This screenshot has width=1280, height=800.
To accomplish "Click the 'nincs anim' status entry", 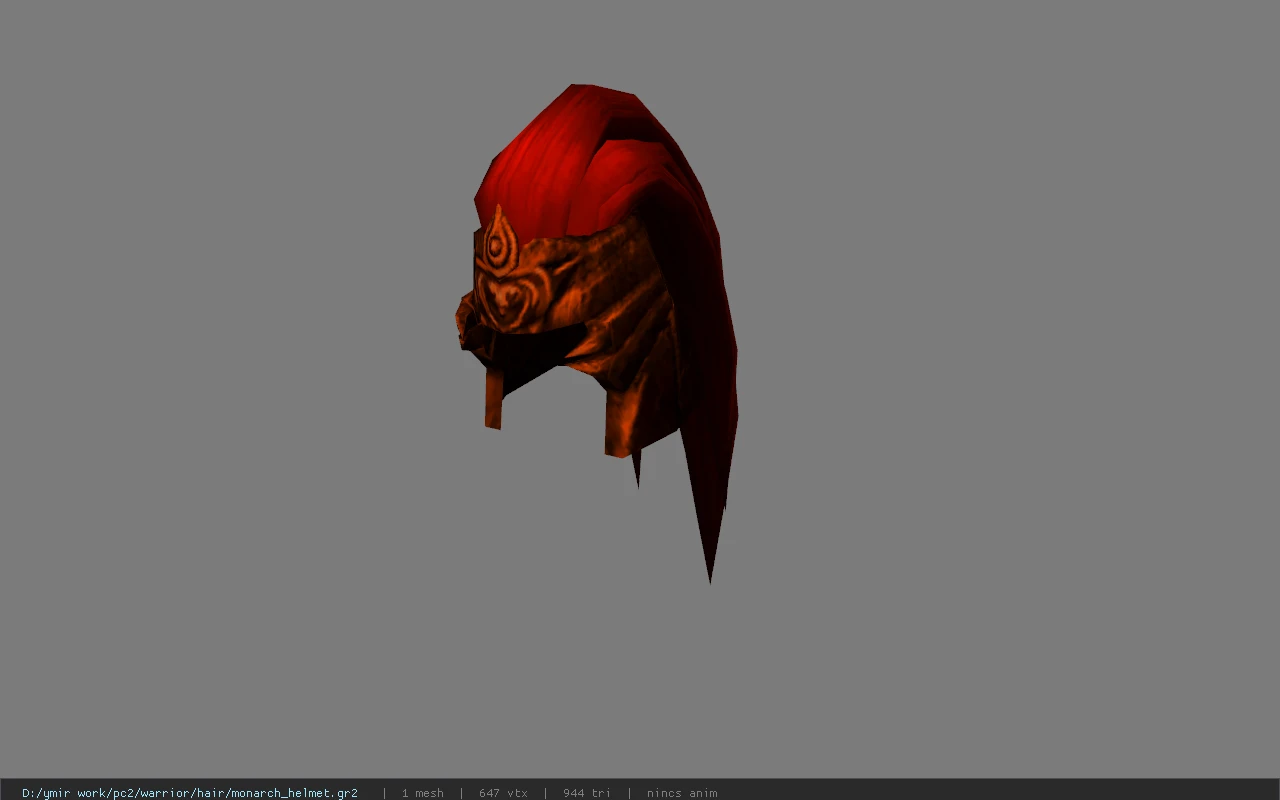I will [682, 793].
